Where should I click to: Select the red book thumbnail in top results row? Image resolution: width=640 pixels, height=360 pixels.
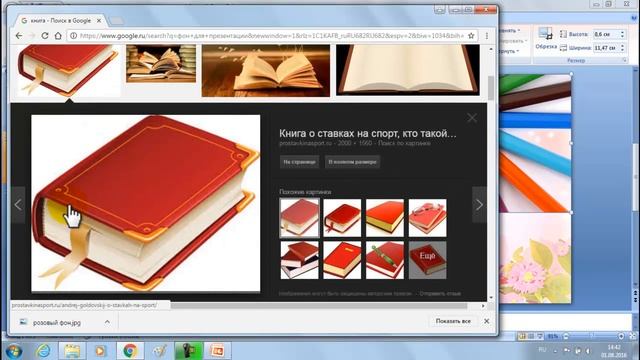[69, 70]
